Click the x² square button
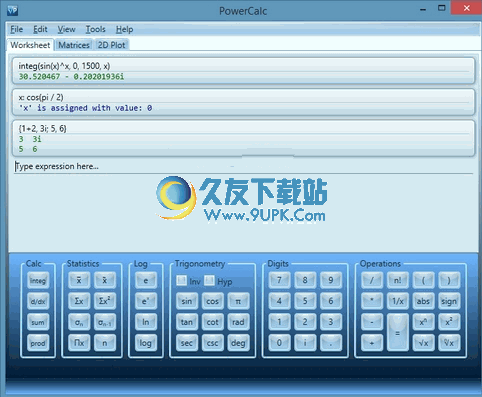The height and width of the screenshot is (397, 482). point(449,322)
